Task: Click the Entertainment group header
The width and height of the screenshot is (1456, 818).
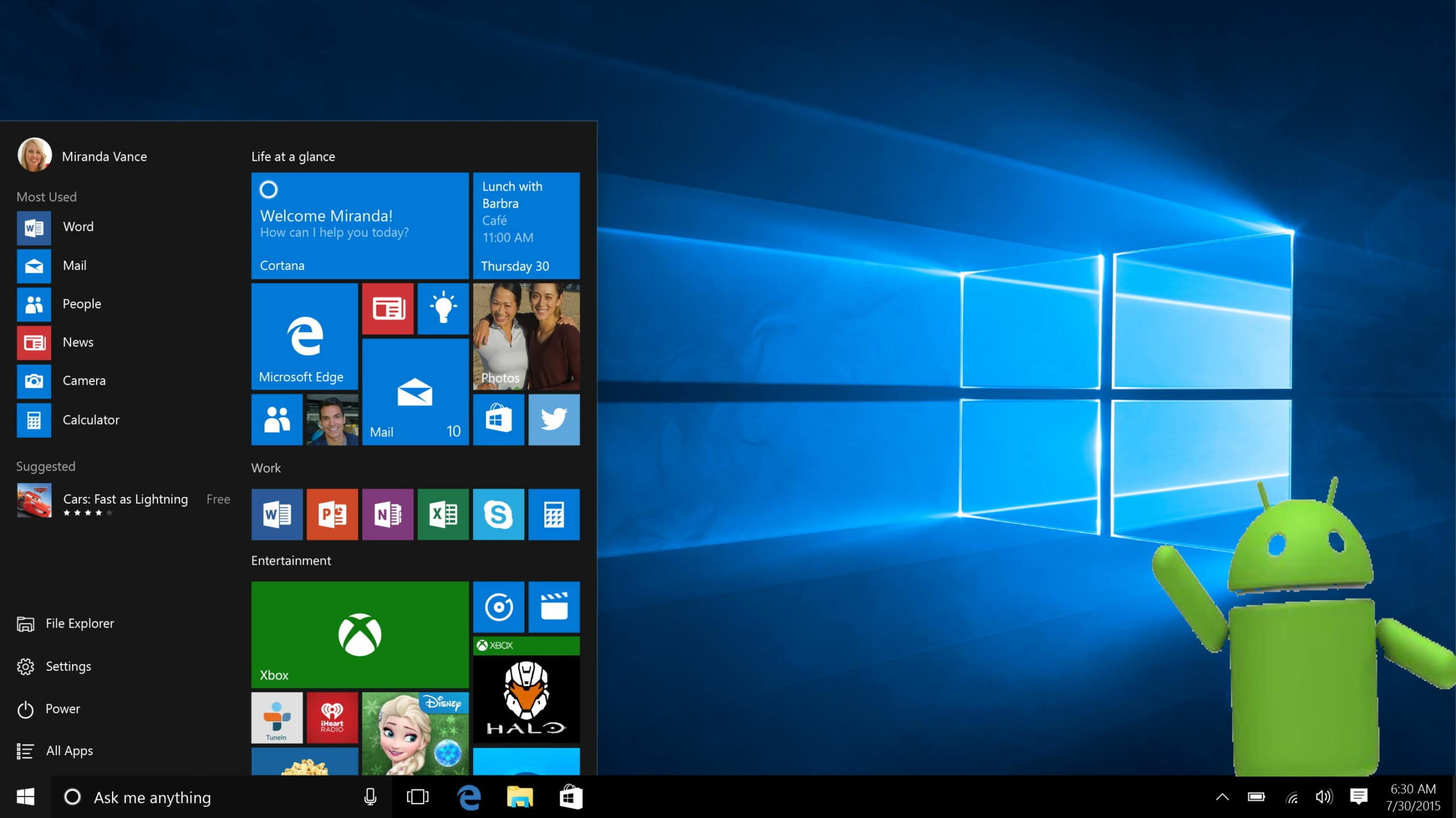Action: pyautogui.click(x=291, y=560)
